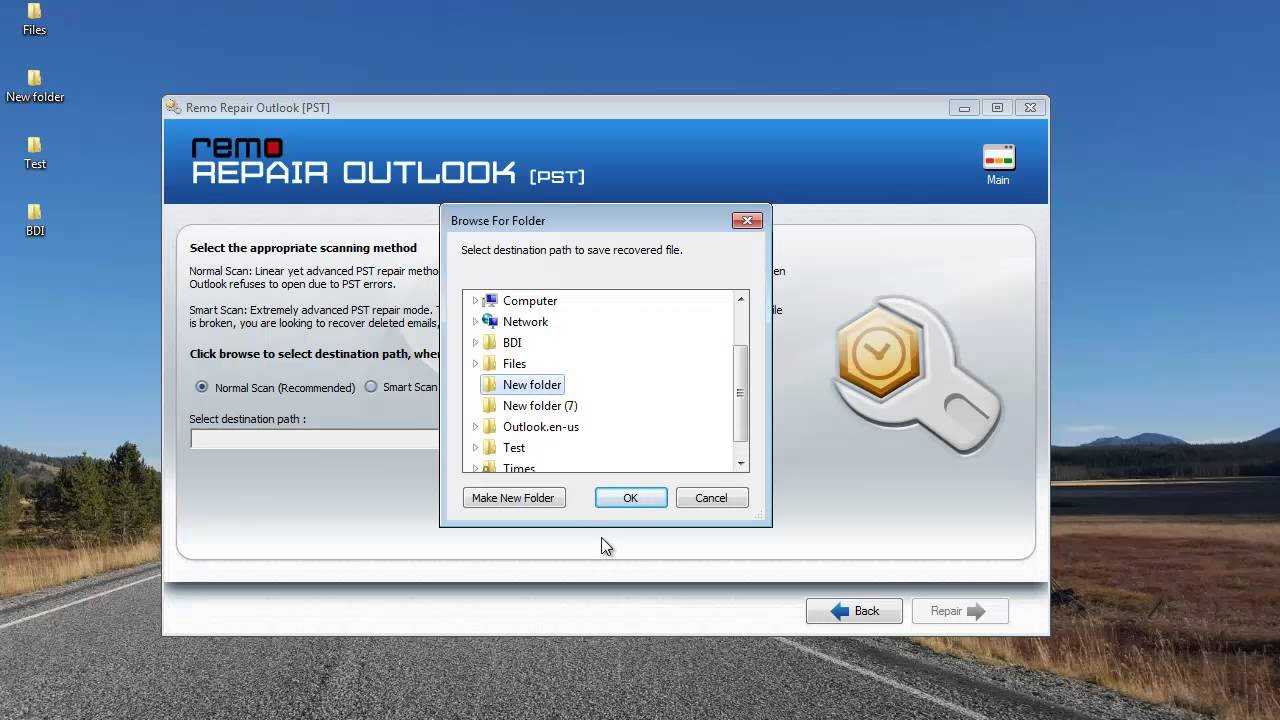Confirm folder selection with OK
Viewport: 1280px width, 720px height.
[631, 498]
